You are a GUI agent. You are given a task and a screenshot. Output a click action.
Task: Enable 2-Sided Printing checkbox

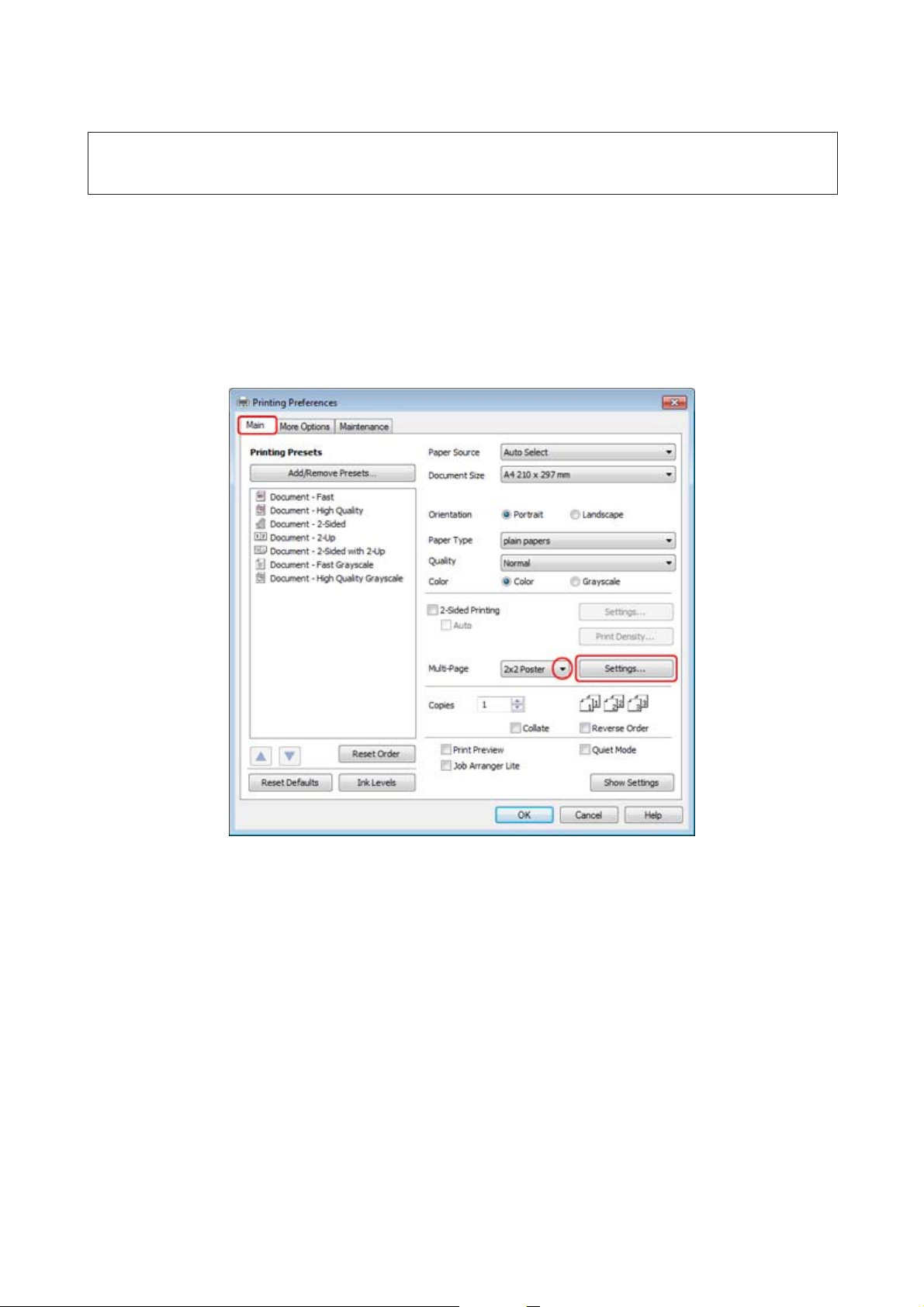click(x=433, y=610)
